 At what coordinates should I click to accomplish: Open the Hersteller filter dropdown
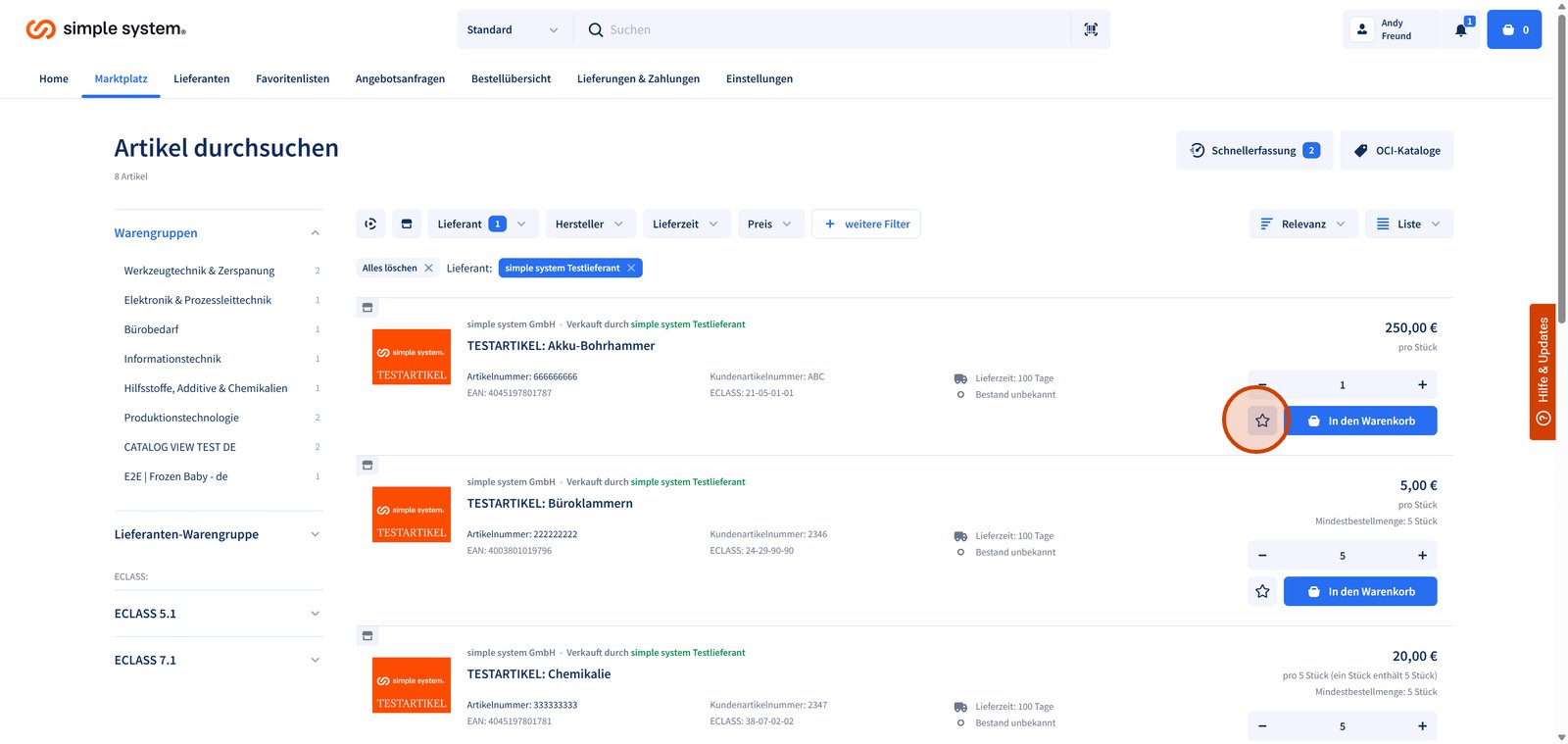coord(589,223)
